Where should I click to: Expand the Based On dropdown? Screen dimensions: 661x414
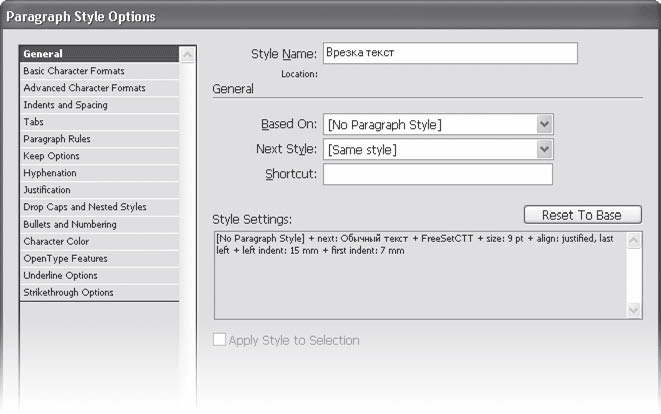pos(544,124)
